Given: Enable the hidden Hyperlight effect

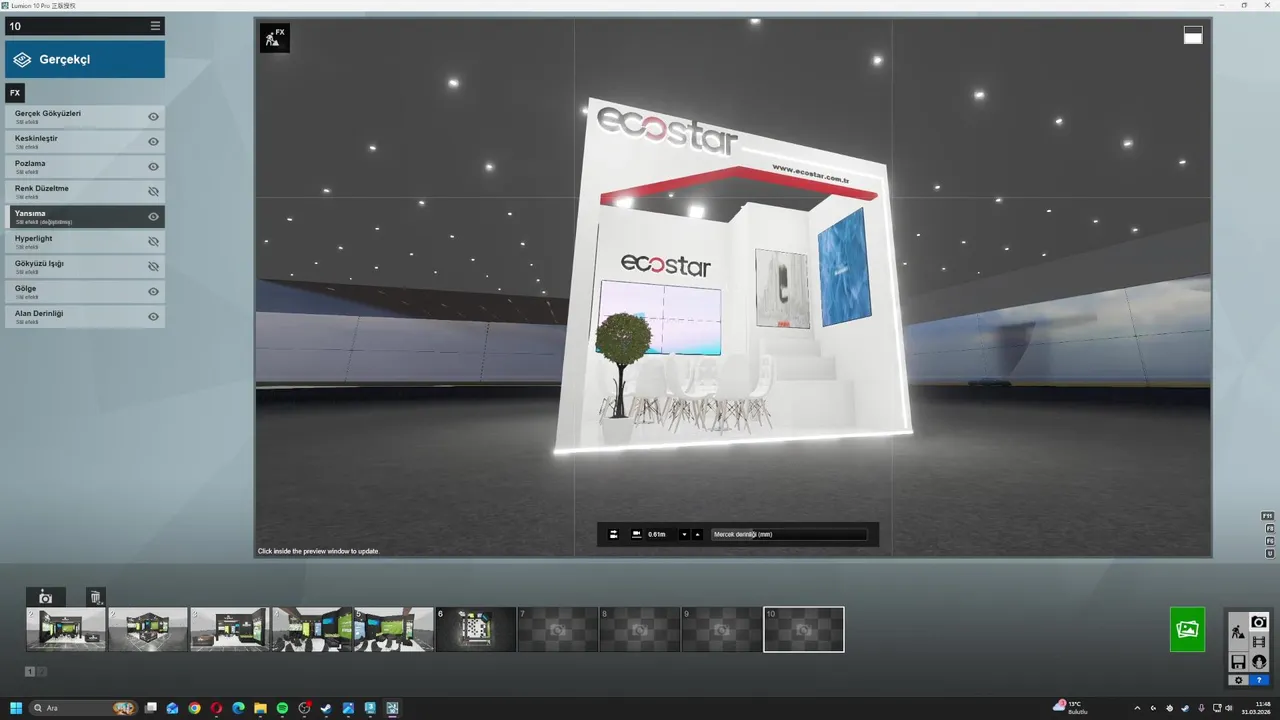Looking at the screenshot, I should click(154, 242).
